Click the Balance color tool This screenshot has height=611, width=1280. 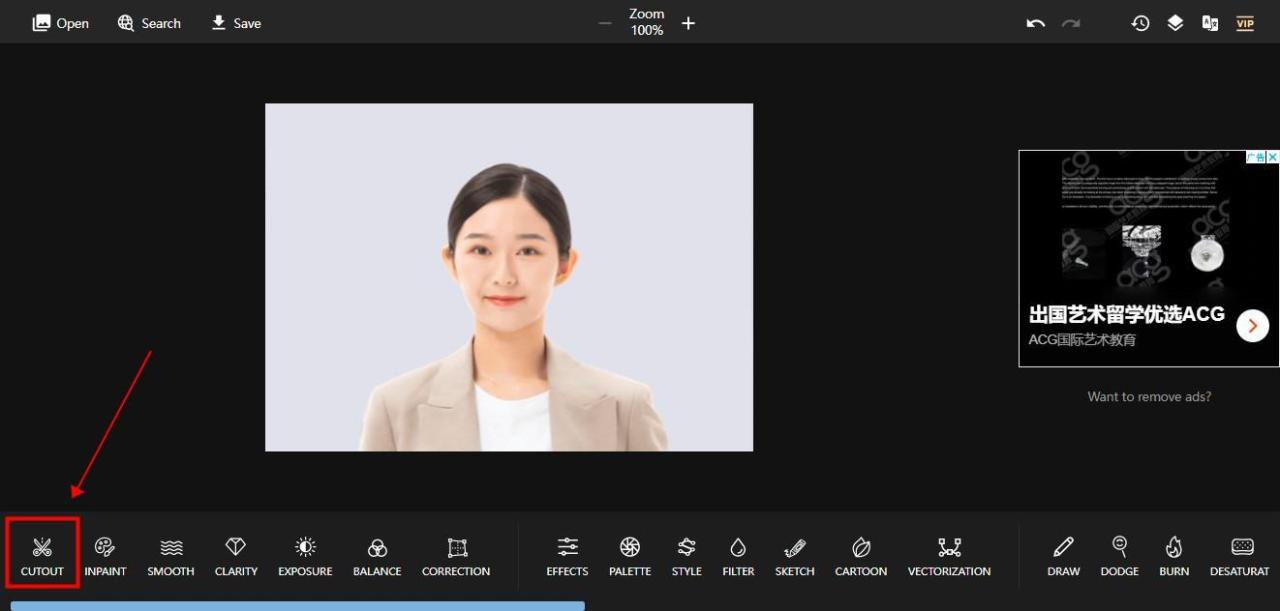click(x=377, y=555)
